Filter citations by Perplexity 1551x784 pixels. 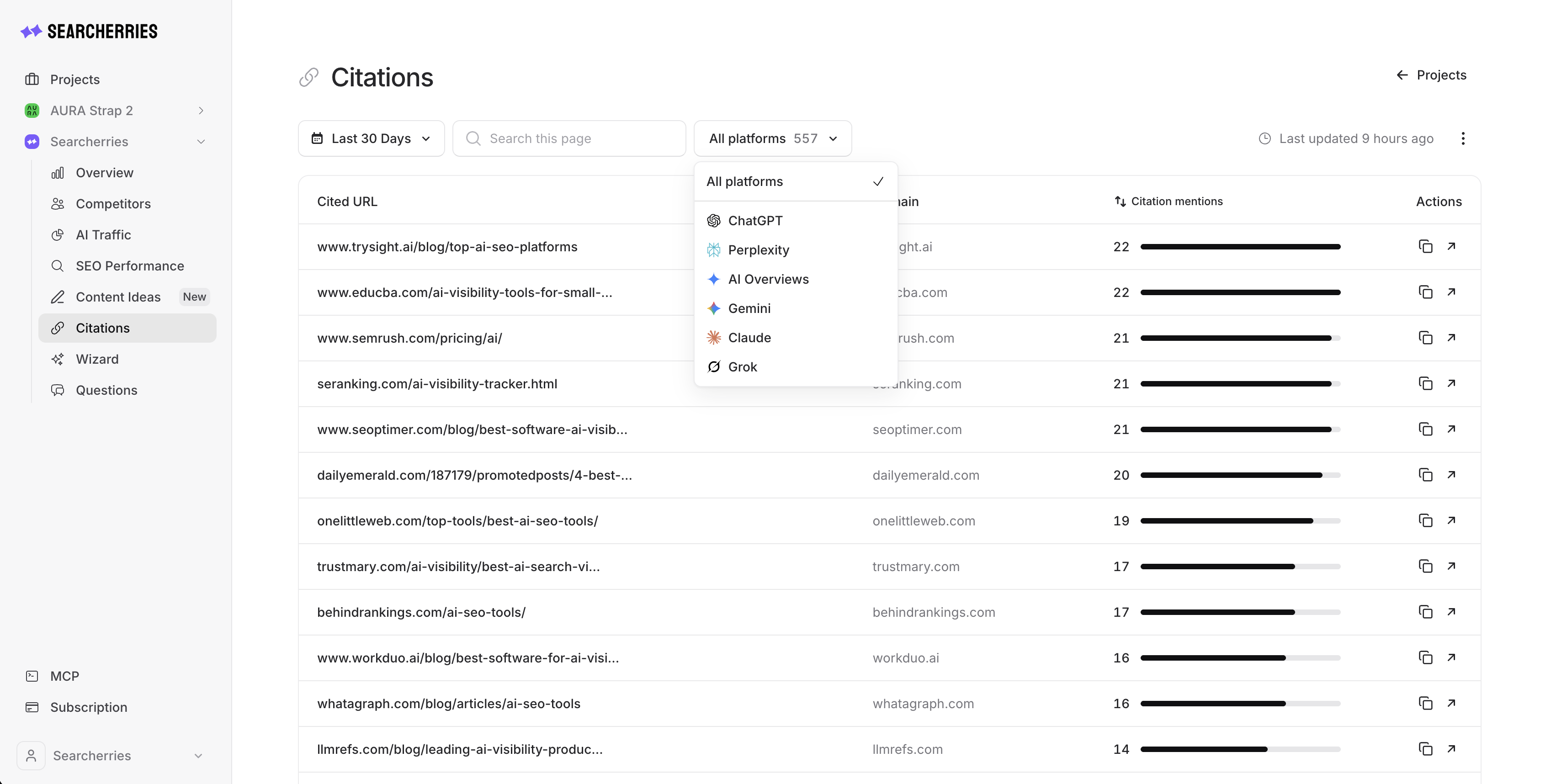[x=795, y=250]
